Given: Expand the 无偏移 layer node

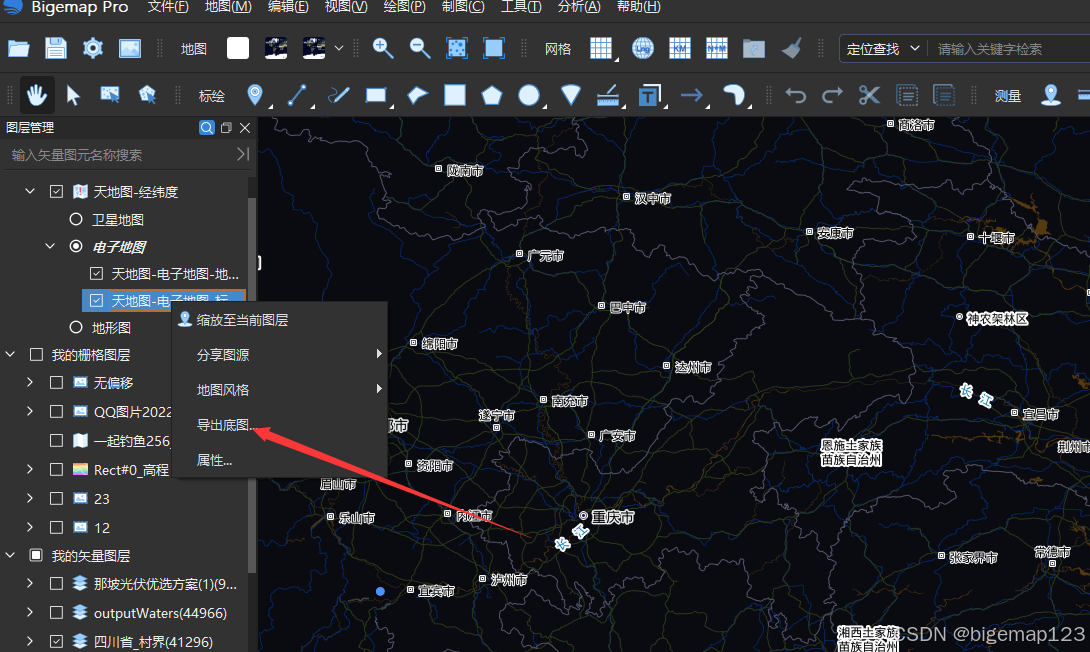Looking at the screenshot, I should pyautogui.click(x=30, y=382).
